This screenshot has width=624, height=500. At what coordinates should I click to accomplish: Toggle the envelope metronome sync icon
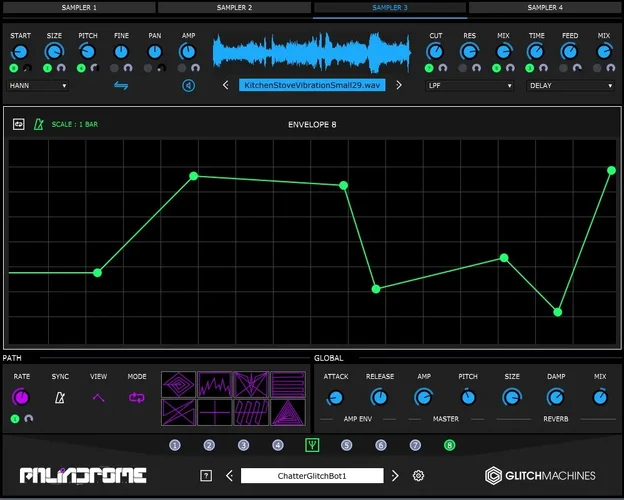39,125
